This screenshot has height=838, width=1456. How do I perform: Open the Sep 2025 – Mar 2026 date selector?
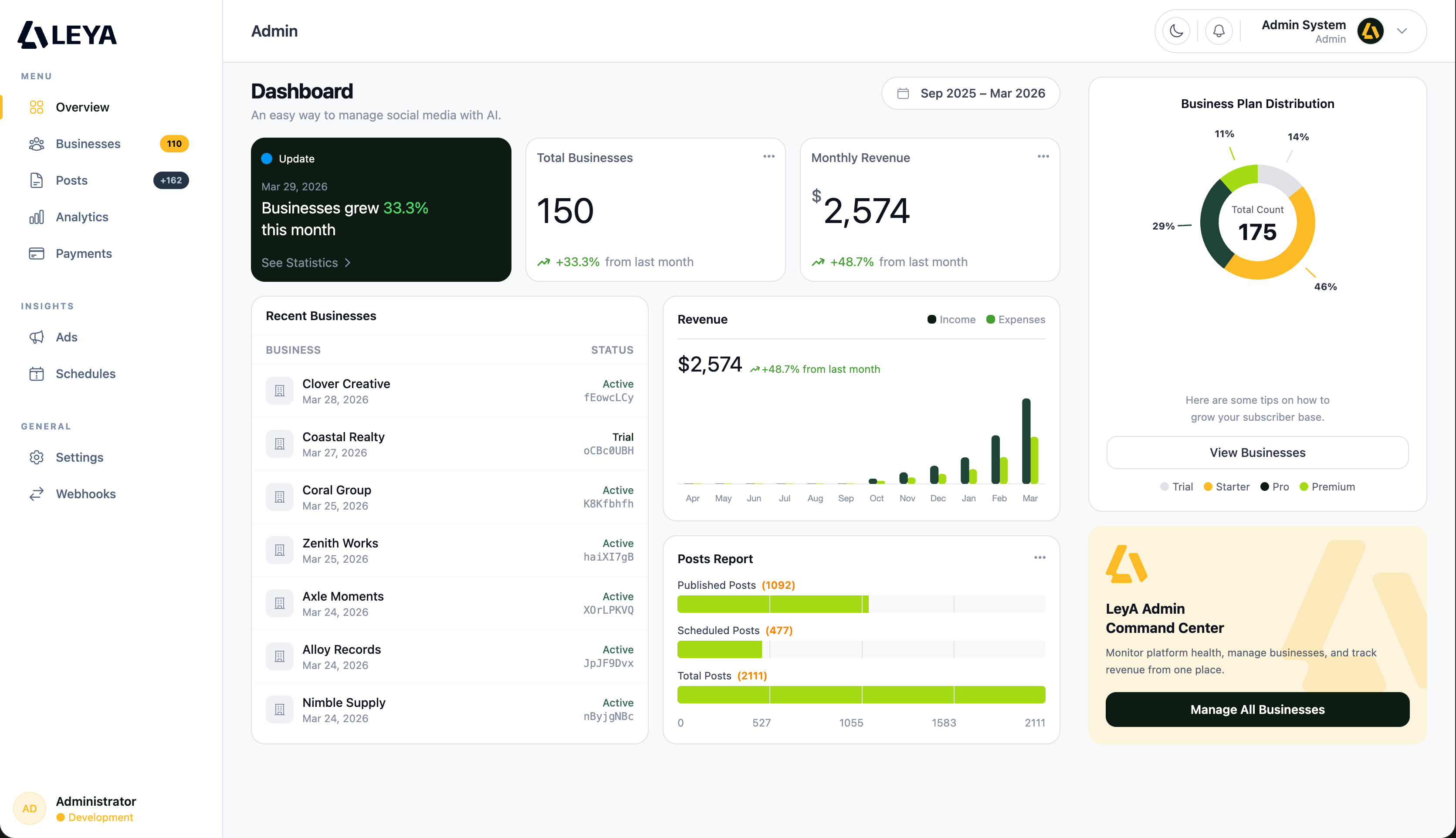(969, 93)
